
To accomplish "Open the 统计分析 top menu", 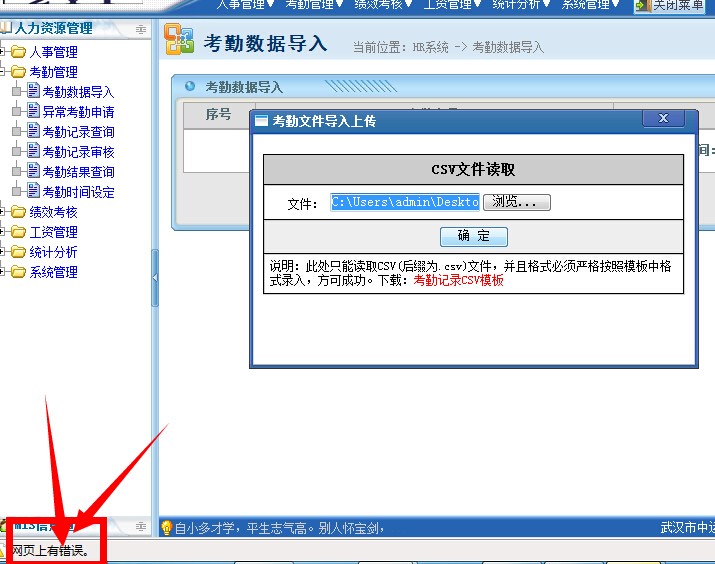I will 522,5.
